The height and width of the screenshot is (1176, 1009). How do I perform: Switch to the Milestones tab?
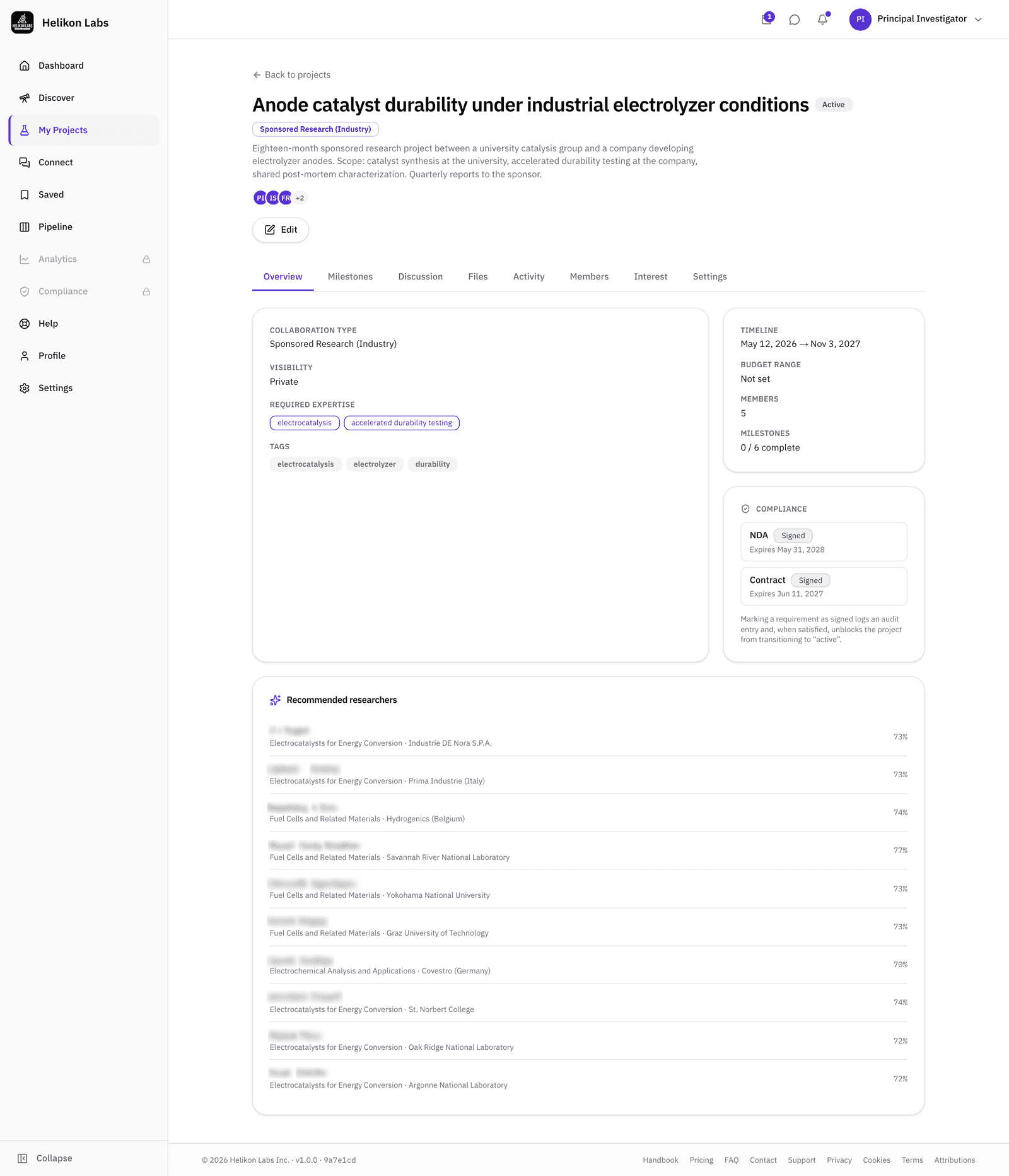coord(350,276)
